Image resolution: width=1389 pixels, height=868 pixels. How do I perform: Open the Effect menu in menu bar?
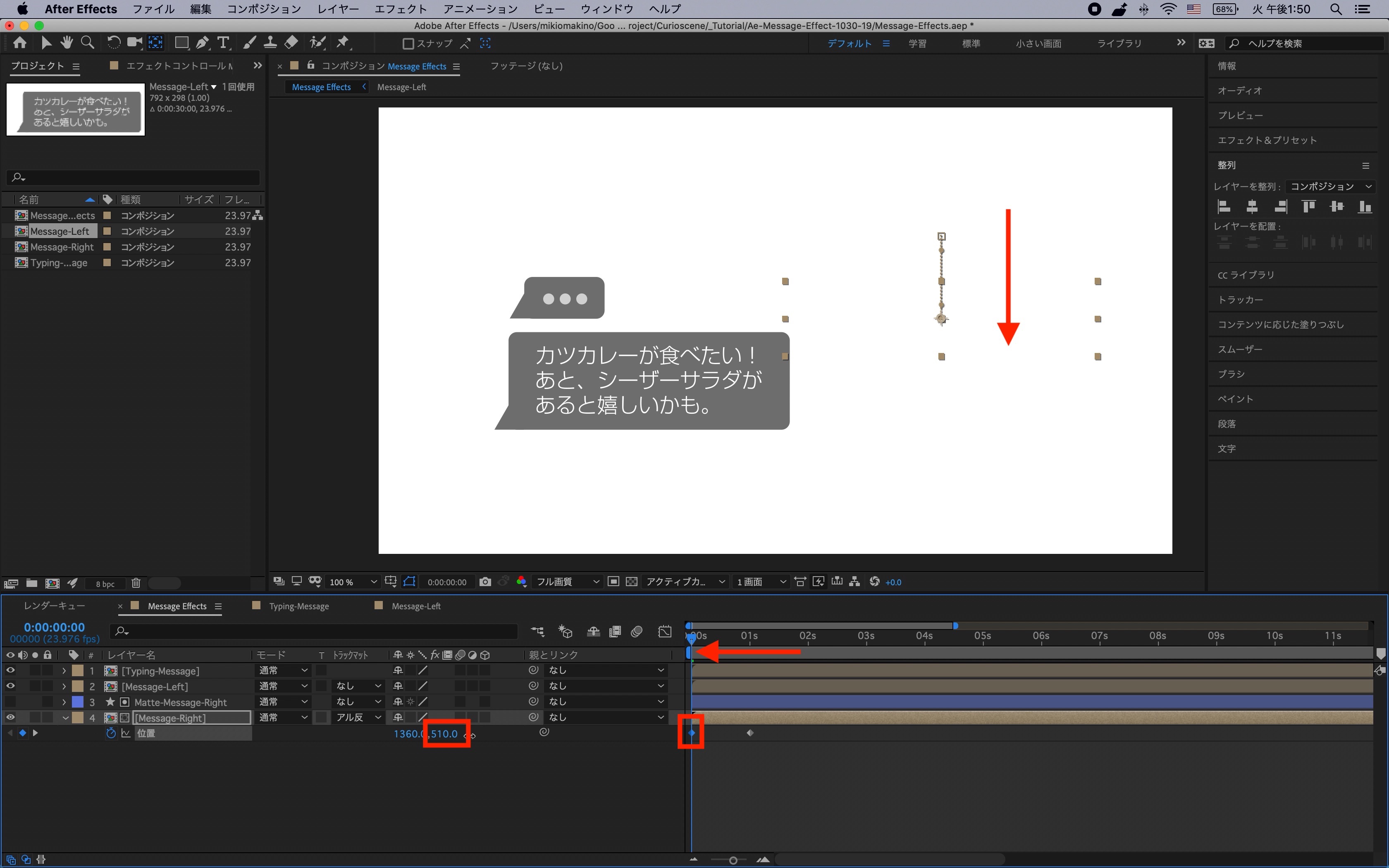coord(400,9)
